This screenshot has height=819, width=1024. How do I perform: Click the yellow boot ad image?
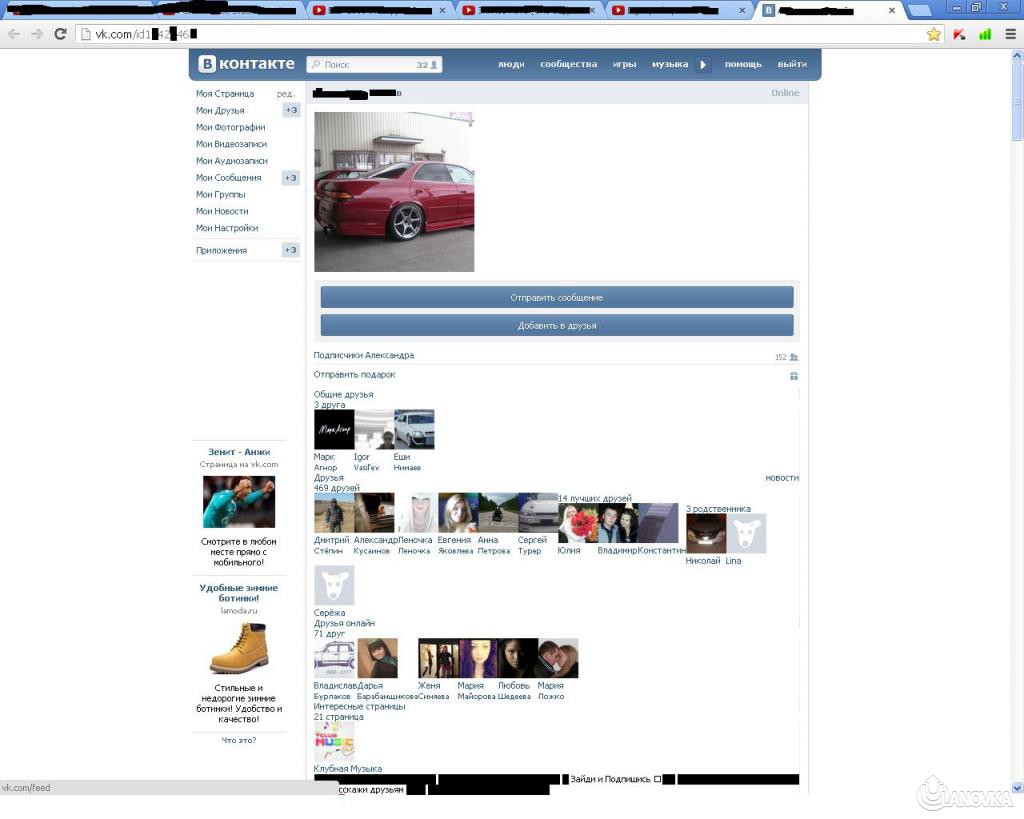click(239, 648)
